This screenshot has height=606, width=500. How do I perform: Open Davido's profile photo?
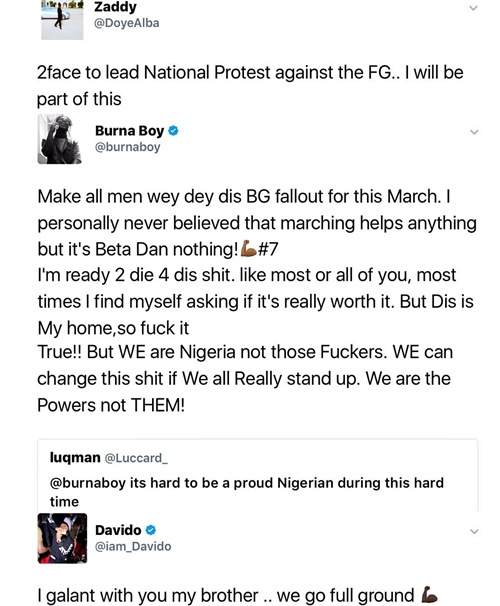click(x=62, y=538)
